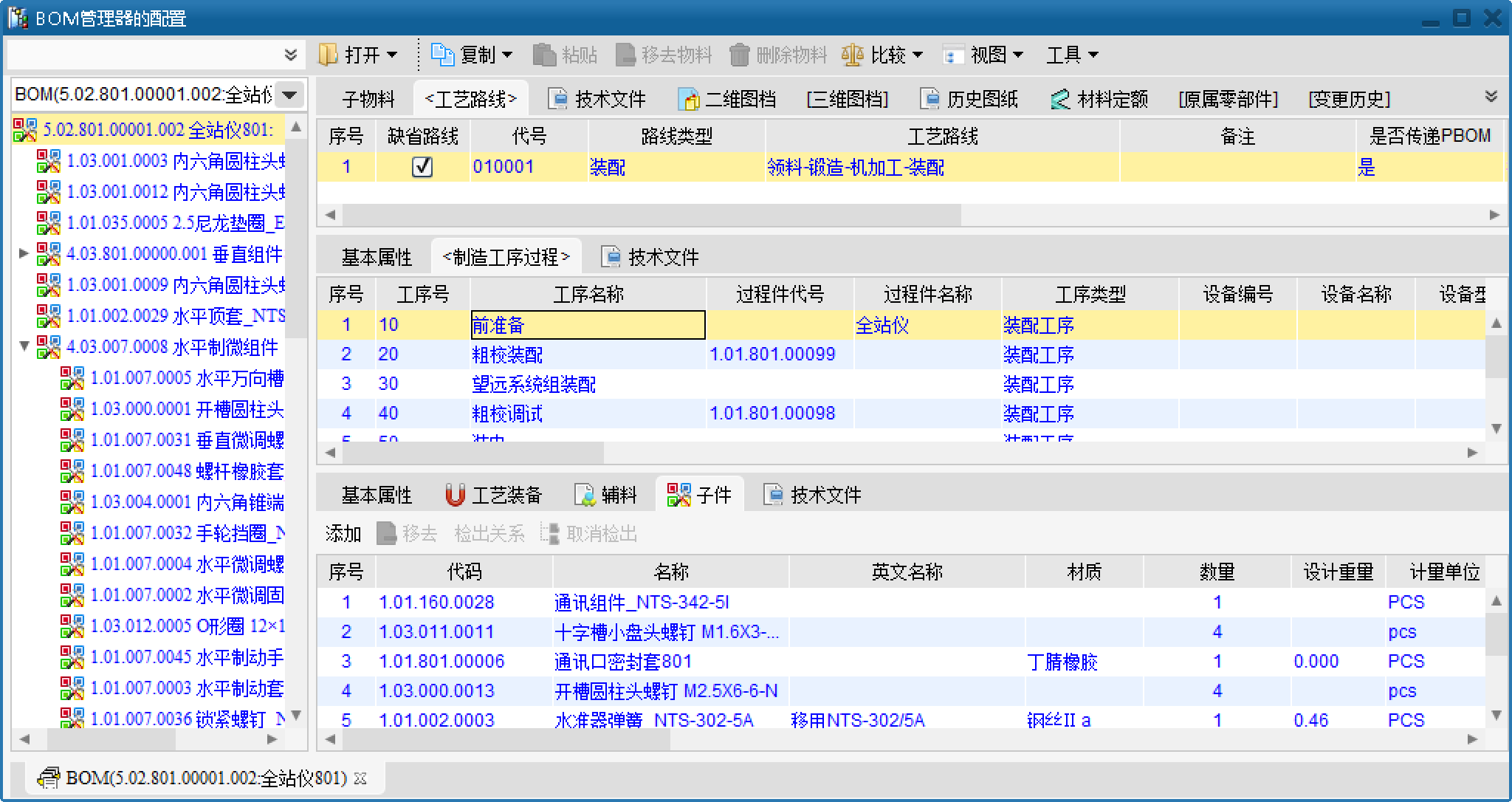This screenshot has width=1512, height=802.
Task: Open the 工艺装备 magnet icon tab
Action: (455, 495)
